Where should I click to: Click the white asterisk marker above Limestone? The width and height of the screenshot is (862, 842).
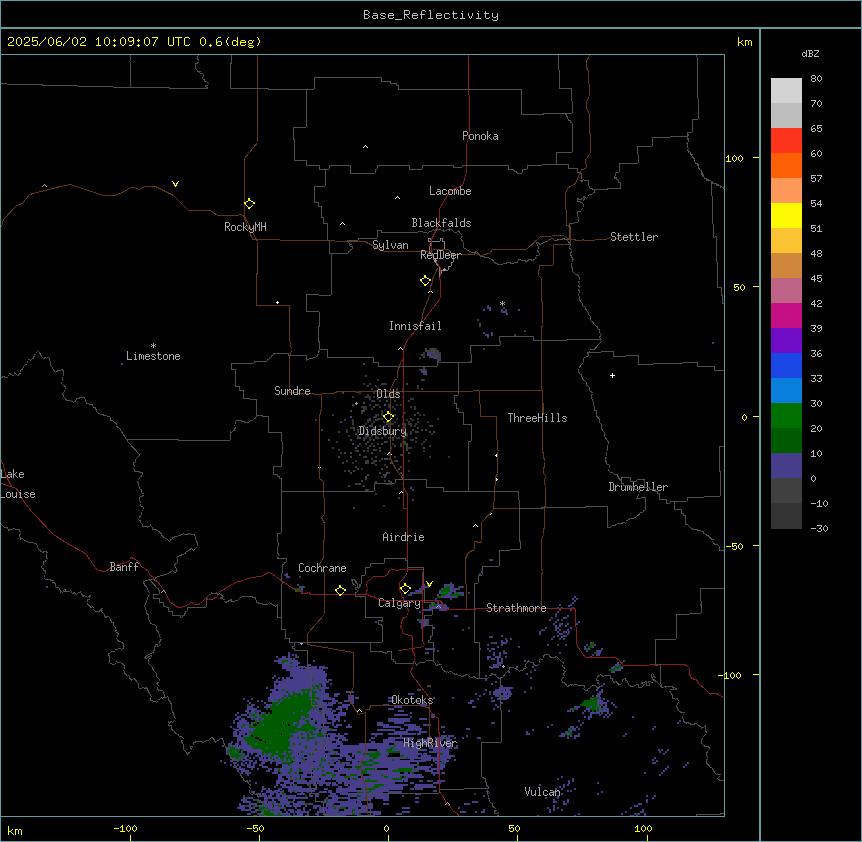[x=153, y=346]
